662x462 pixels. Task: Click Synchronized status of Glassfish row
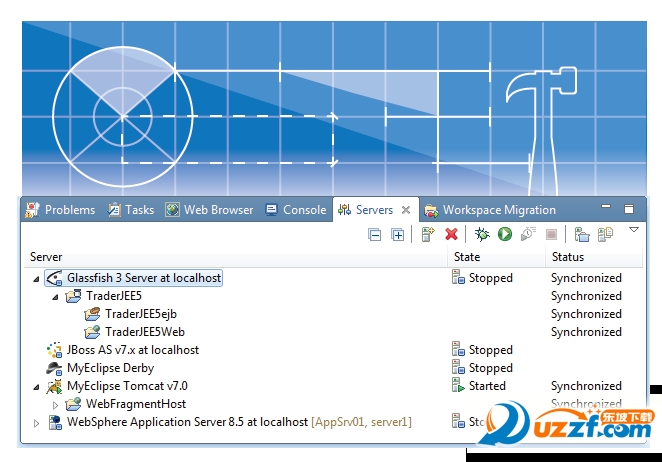click(x=586, y=278)
